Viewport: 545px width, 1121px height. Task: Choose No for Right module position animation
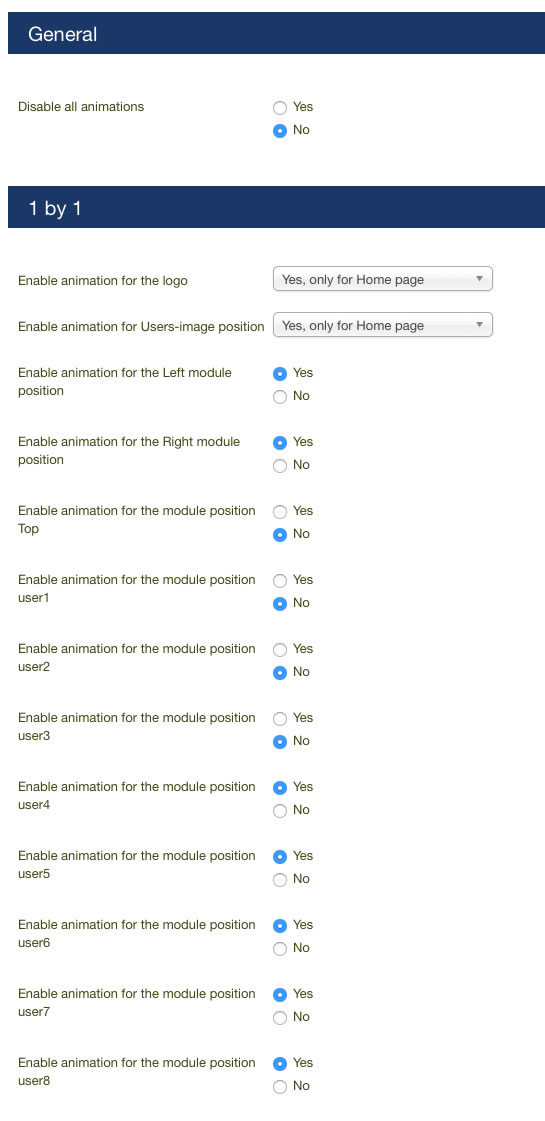click(x=280, y=465)
